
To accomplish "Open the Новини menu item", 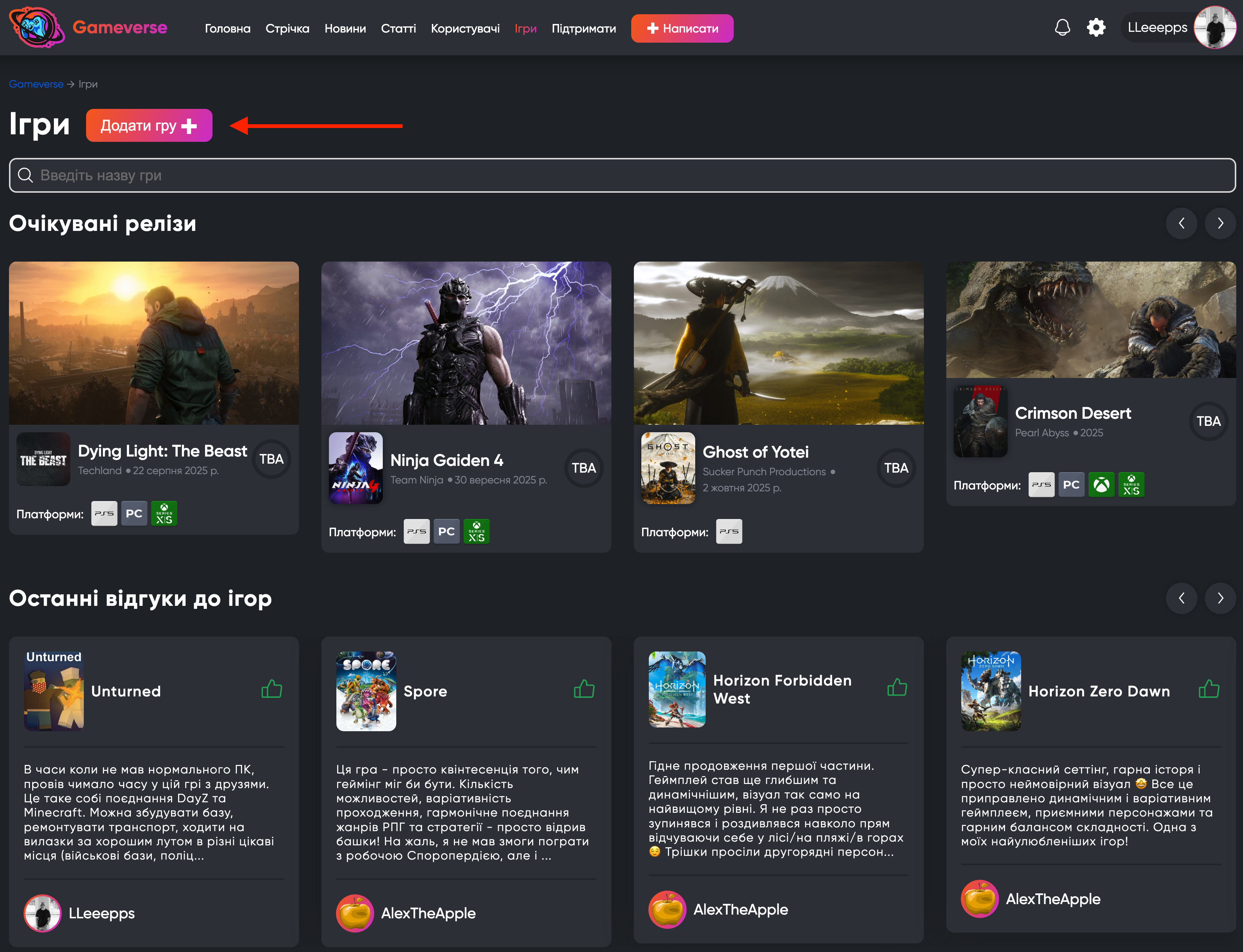I will click(345, 28).
